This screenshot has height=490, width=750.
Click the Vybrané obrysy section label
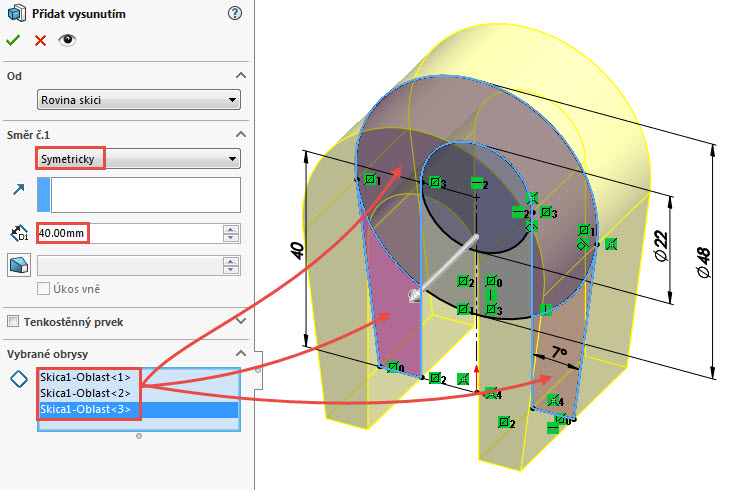point(47,354)
